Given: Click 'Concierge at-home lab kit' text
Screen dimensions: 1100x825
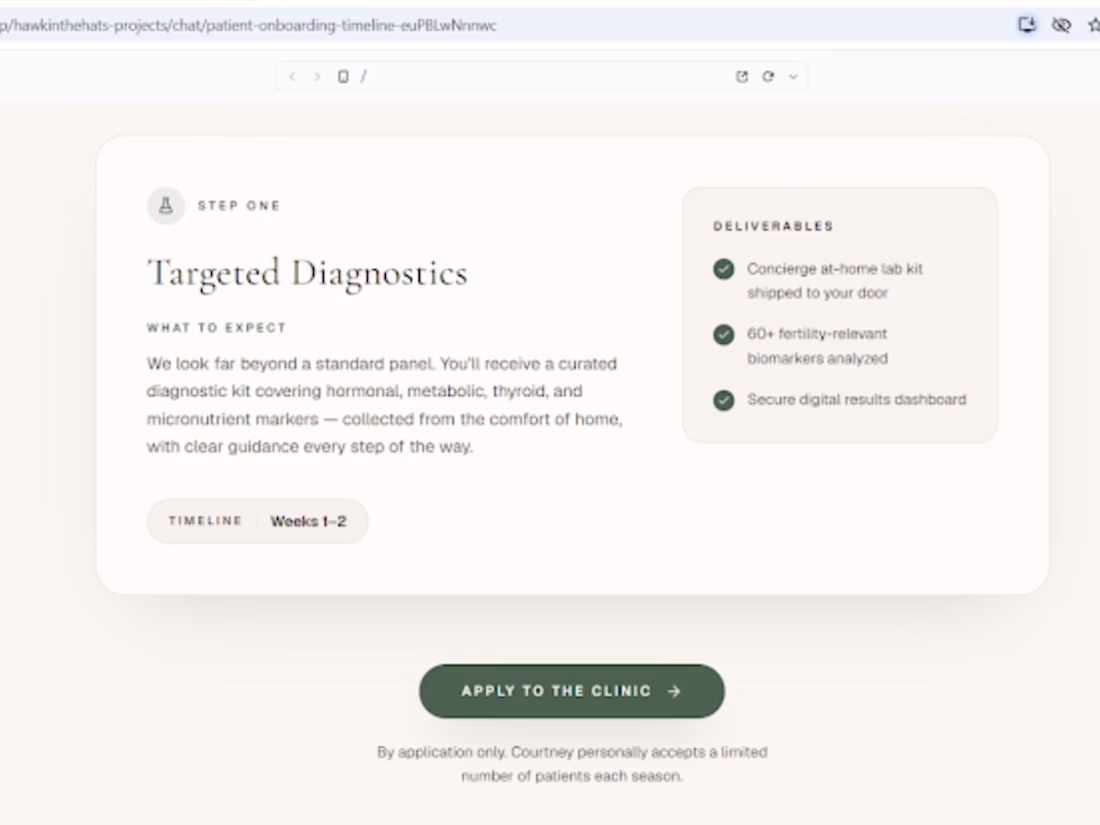Looking at the screenshot, I should [x=835, y=281].
